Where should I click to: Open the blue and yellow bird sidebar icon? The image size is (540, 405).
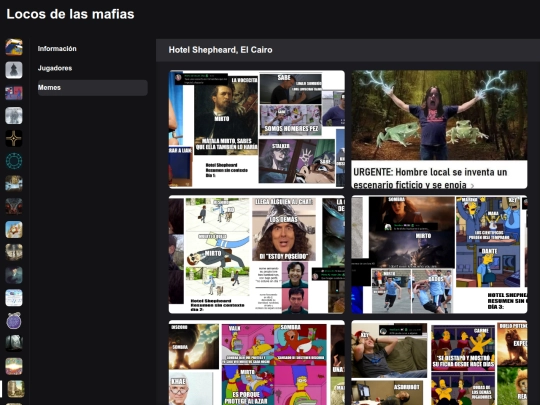coord(14,47)
